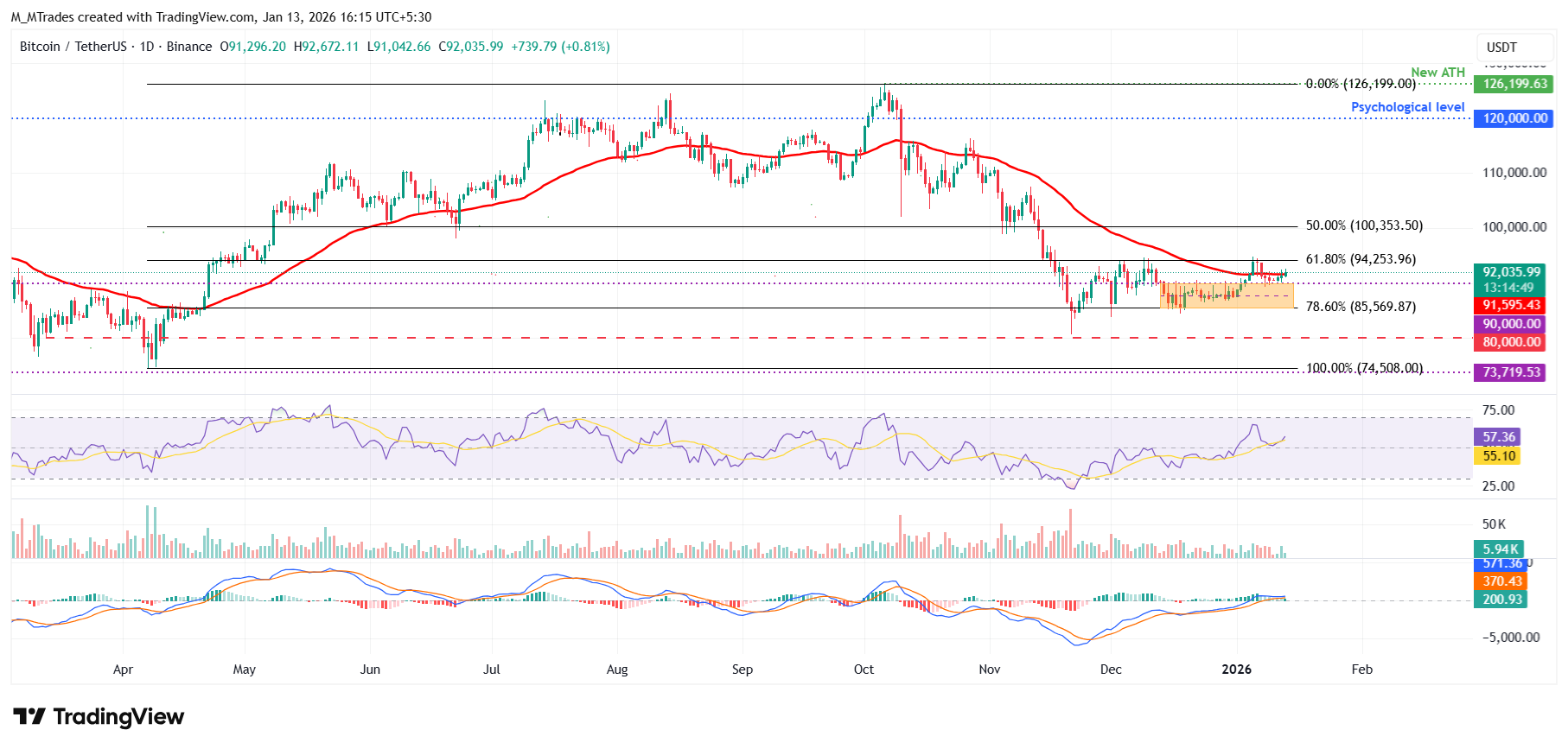Click the 78.60% Fibonacci retracement label
1568x749 pixels.
[x=1360, y=307]
